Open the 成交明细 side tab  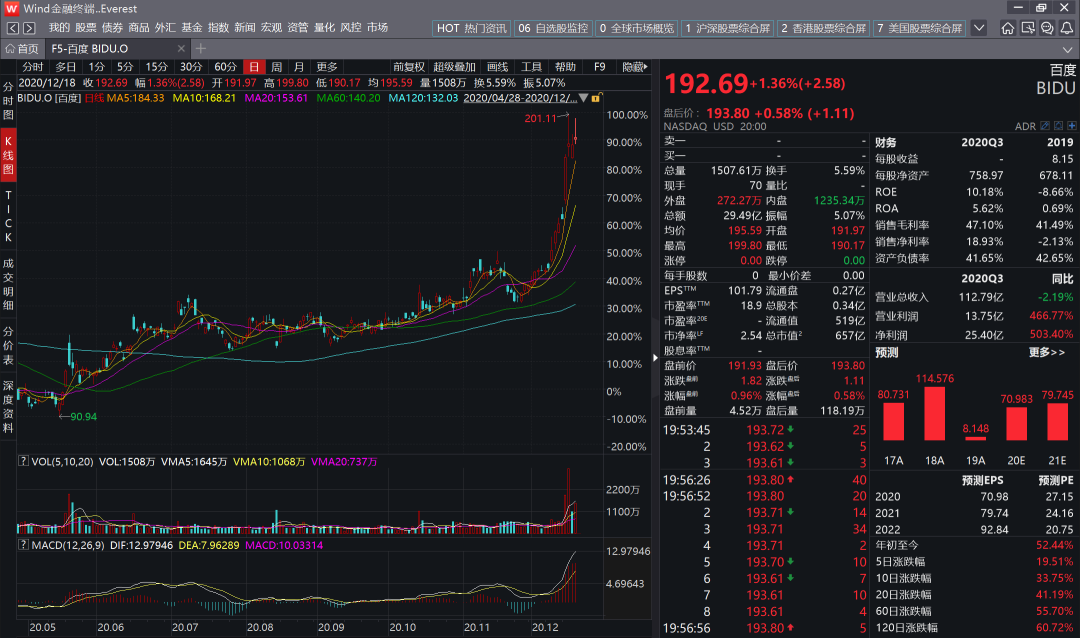pyautogui.click(x=8, y=284)
